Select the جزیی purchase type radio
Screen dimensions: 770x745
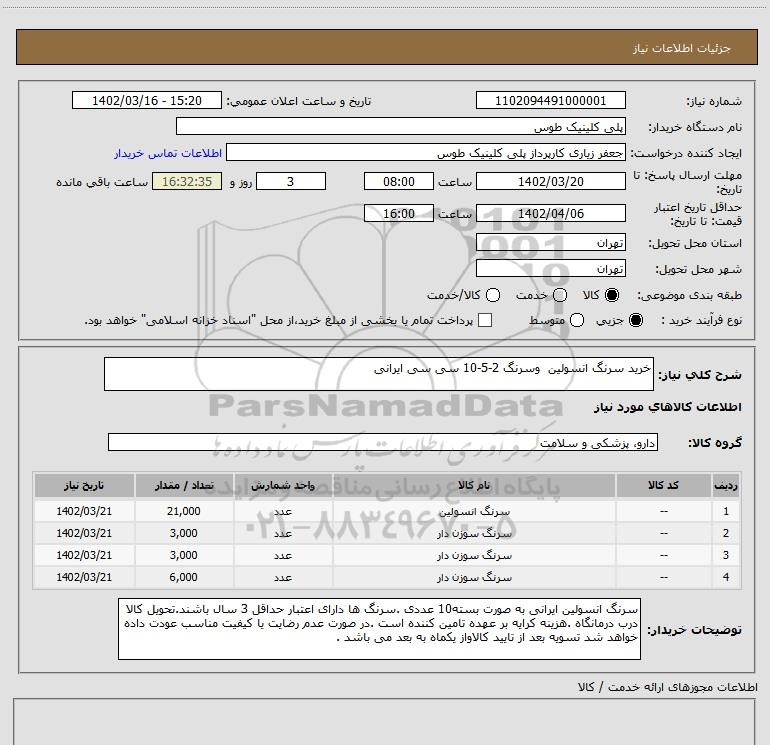pos(635,320)
